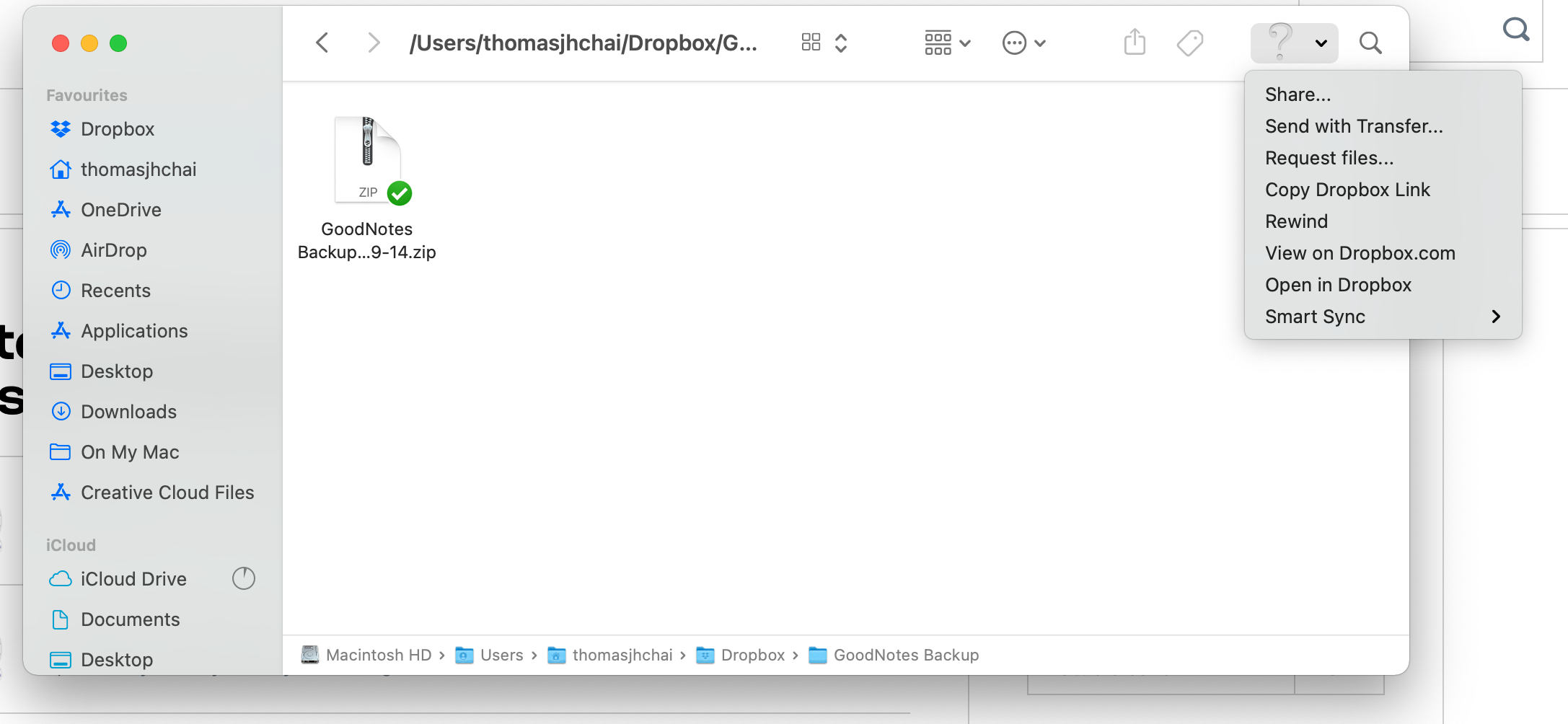1568x724 pixels.
Task: Open the view switcher up-down chevron
Action: point(841,43)
